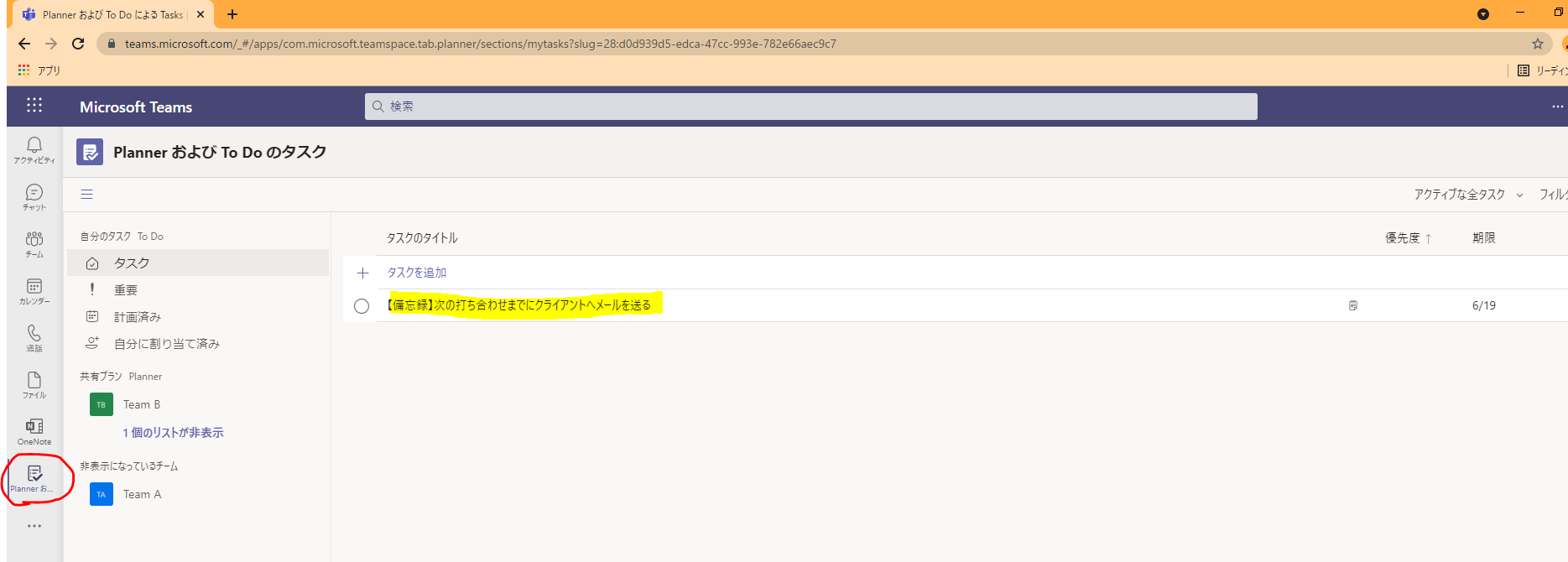Select the タスク list
Screen dimensions: 1568x562
point(198,263)
